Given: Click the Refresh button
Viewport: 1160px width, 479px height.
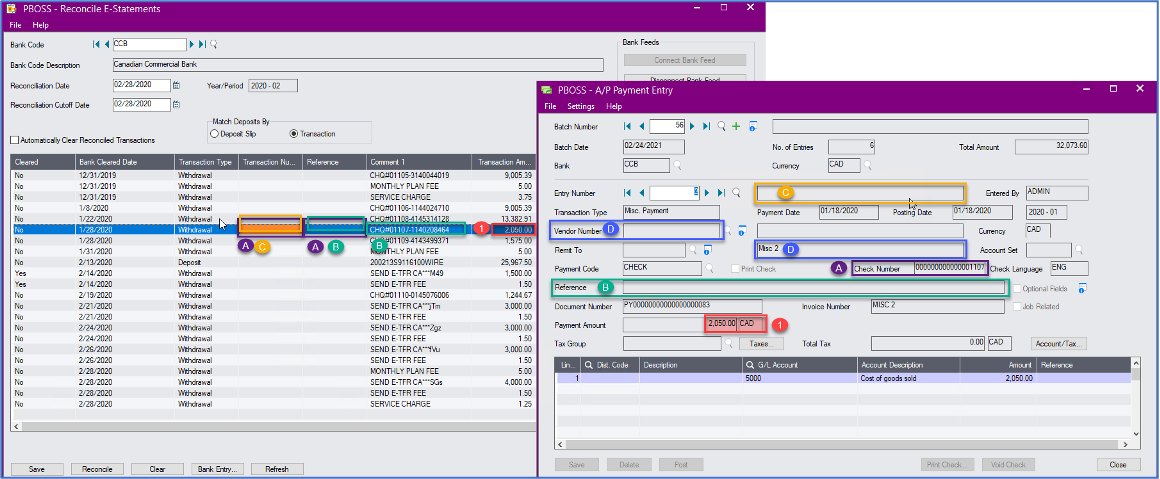Looking at the screenshot, I should [277, 469].
